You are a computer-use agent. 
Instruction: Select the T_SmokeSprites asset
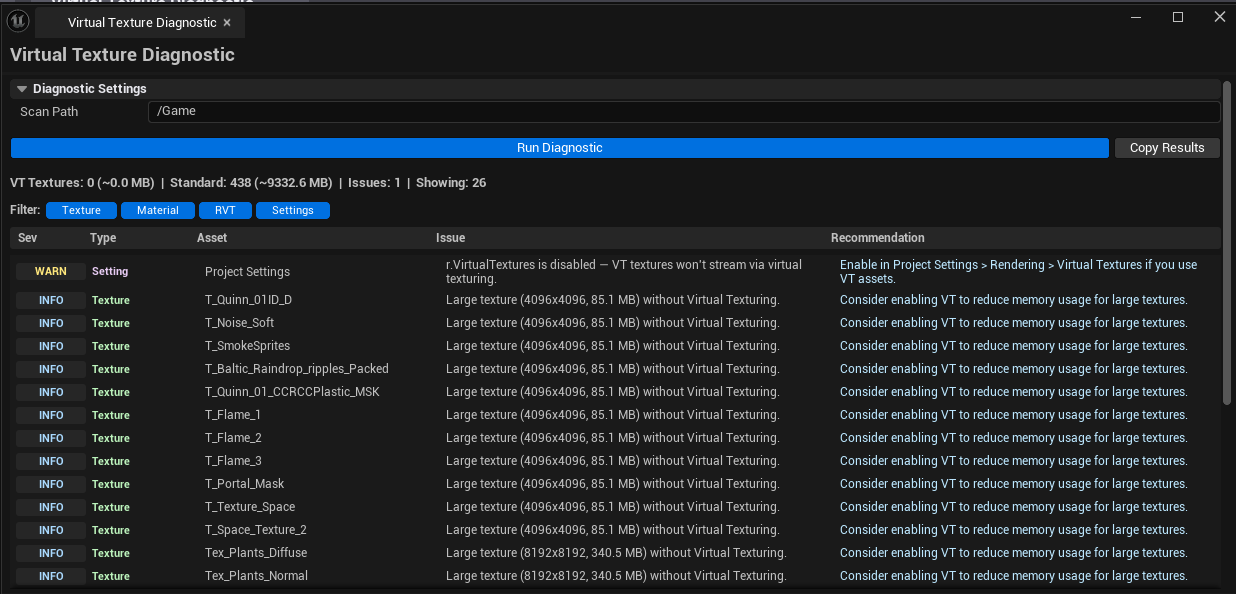[247, 346]
